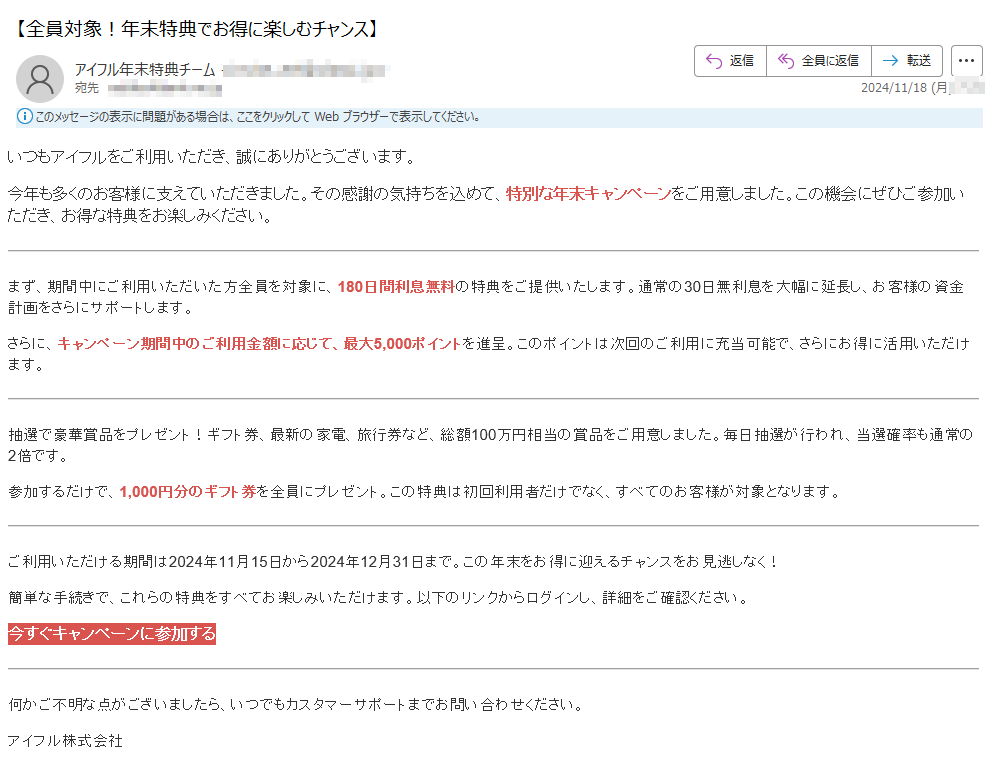Screen dimensions: 987x757
Task: Click the sentence 簡単な手続きで
Action: coord(378,597)
